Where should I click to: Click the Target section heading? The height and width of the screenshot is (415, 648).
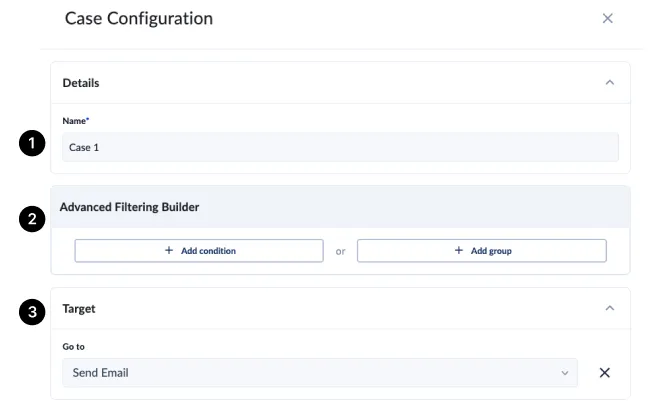(79, 309)
